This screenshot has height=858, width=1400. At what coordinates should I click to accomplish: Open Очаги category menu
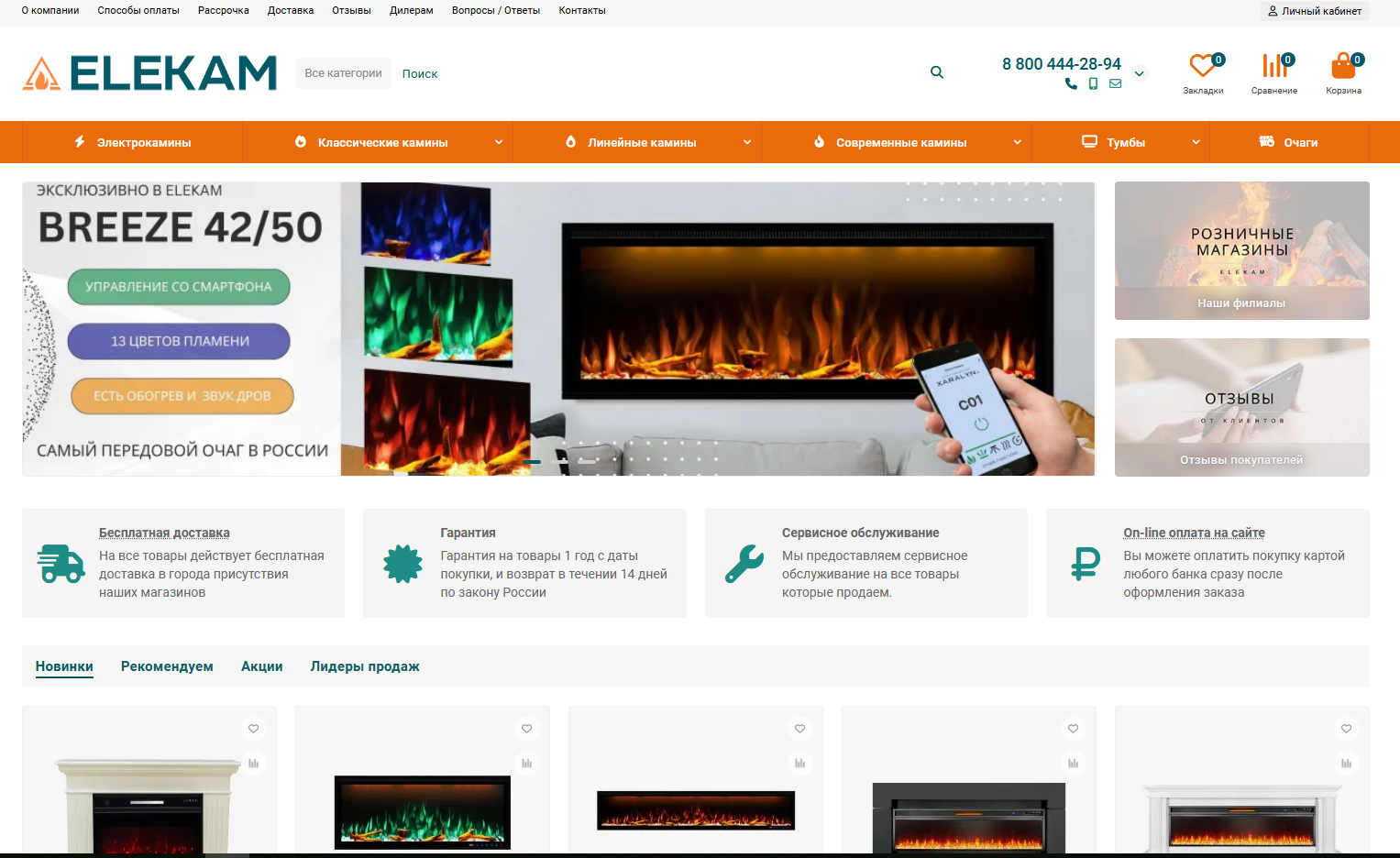[x=1289, y=142]
